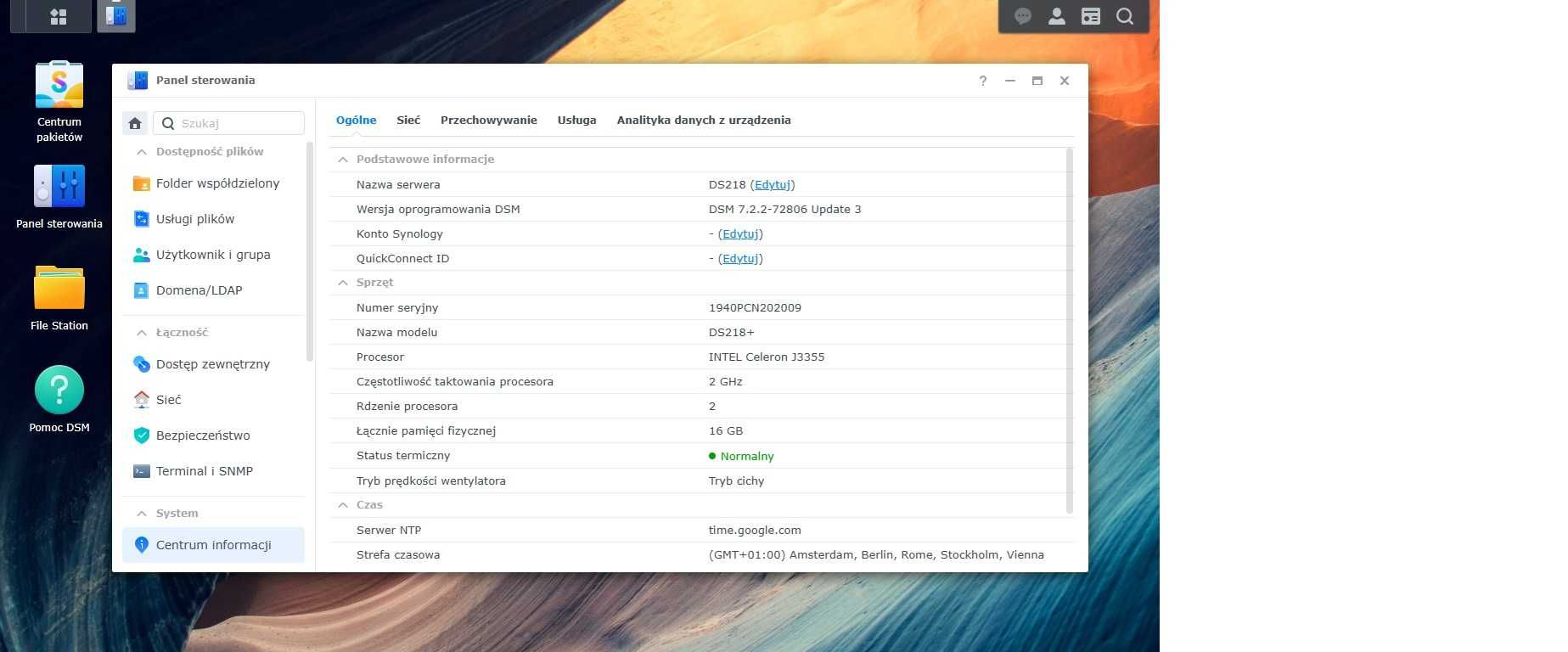Open File Station desktop icon

point(59,298)
